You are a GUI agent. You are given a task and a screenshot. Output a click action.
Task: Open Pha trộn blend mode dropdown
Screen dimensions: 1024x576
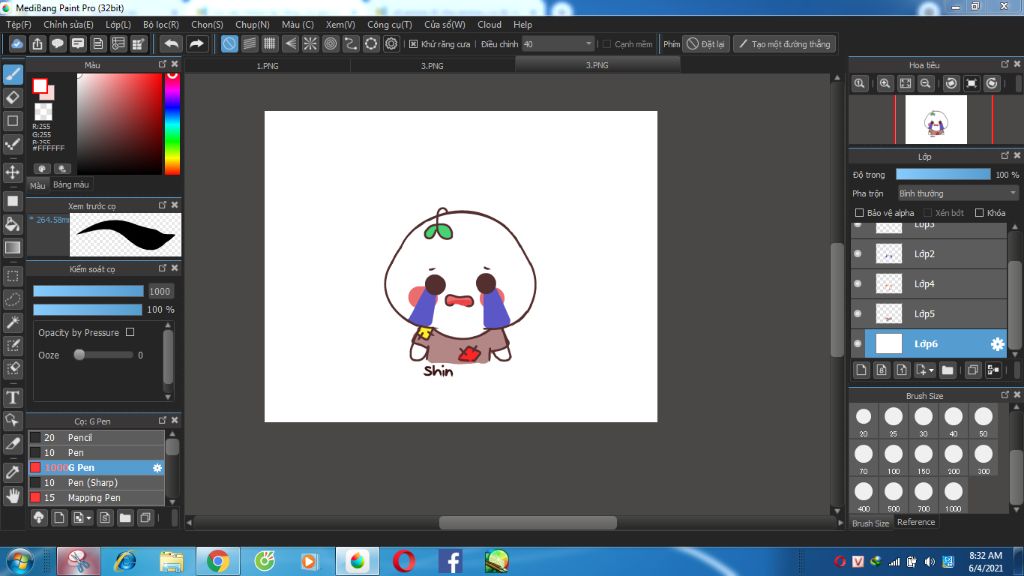(x=957, y=193)
